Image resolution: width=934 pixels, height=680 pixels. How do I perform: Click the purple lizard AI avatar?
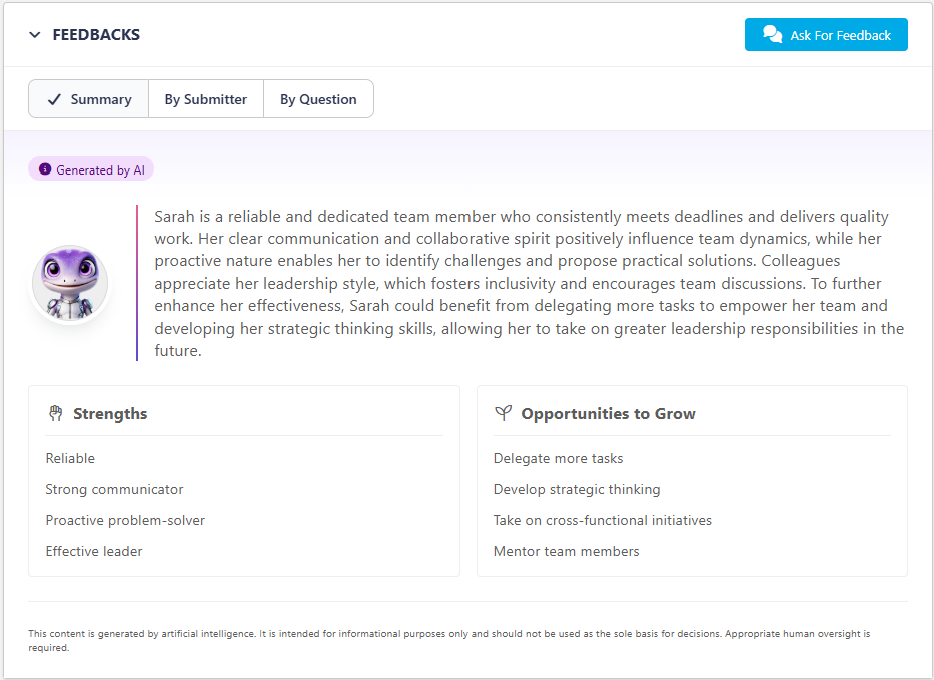70,284
